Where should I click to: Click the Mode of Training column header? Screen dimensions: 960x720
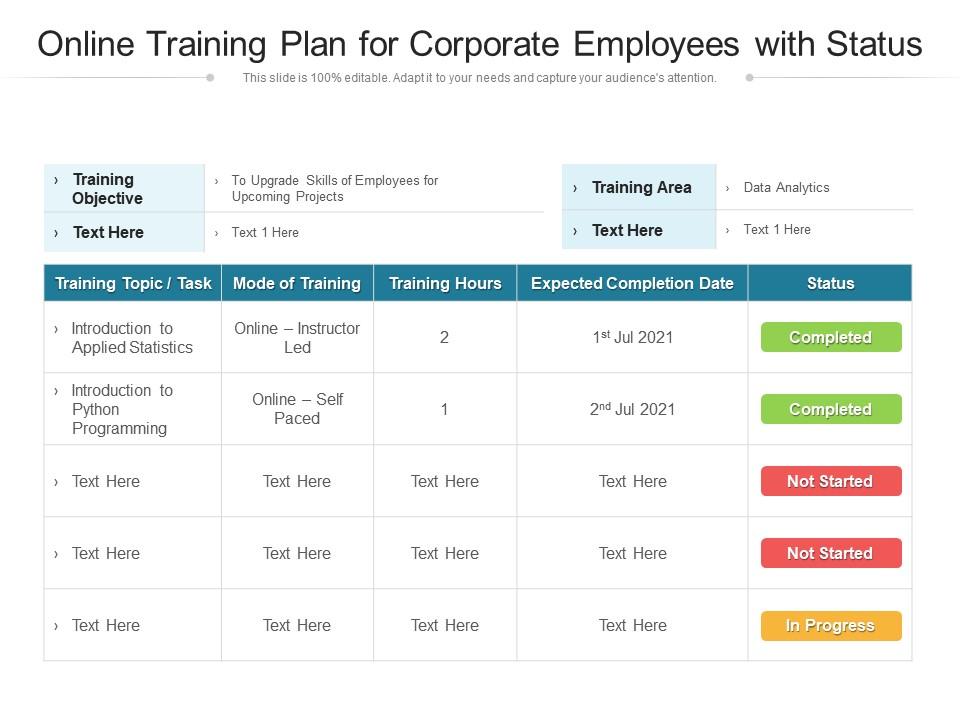tap(297, 283)
